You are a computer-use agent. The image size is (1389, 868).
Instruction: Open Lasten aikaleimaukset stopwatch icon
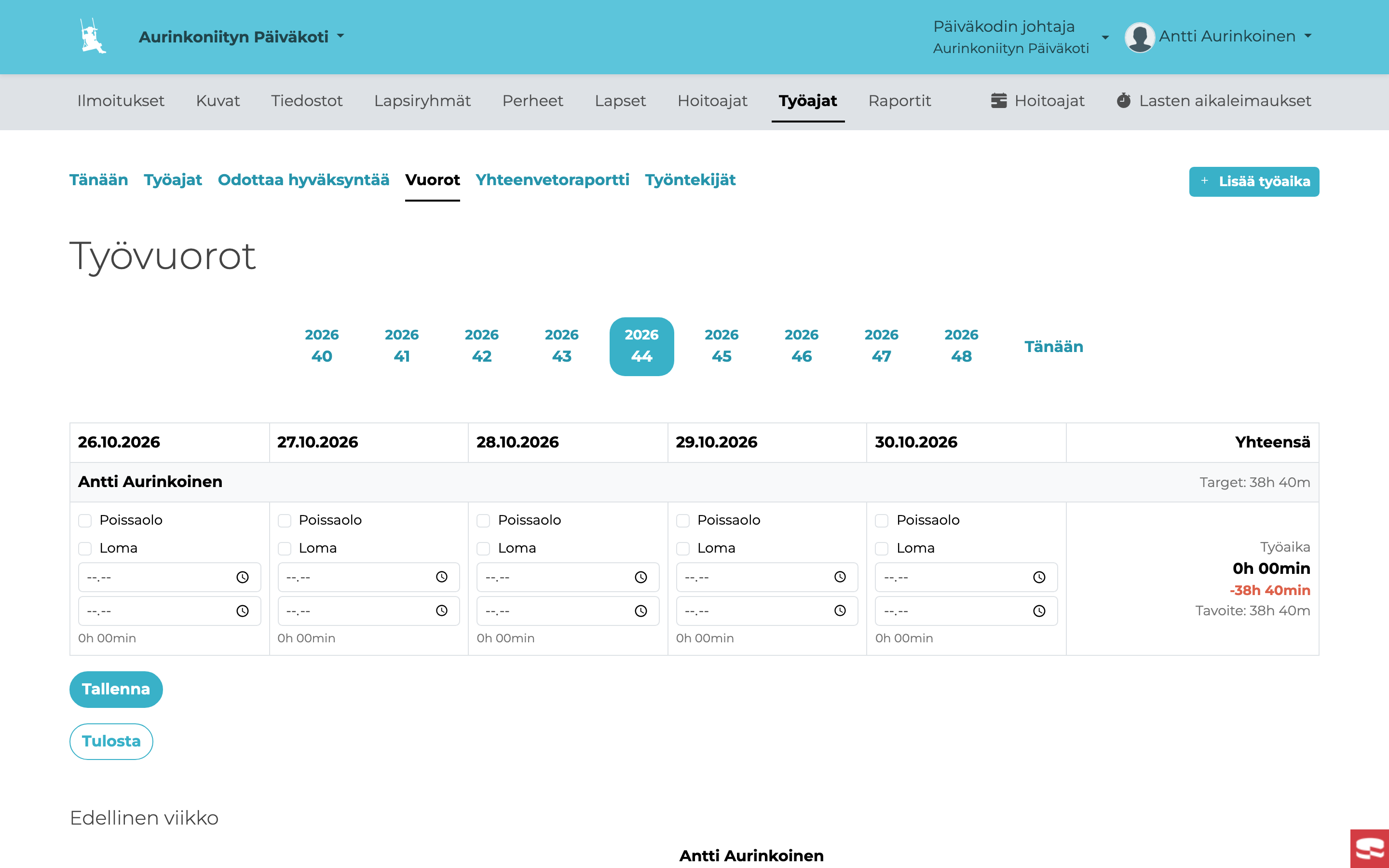[x=1124, y=100]
